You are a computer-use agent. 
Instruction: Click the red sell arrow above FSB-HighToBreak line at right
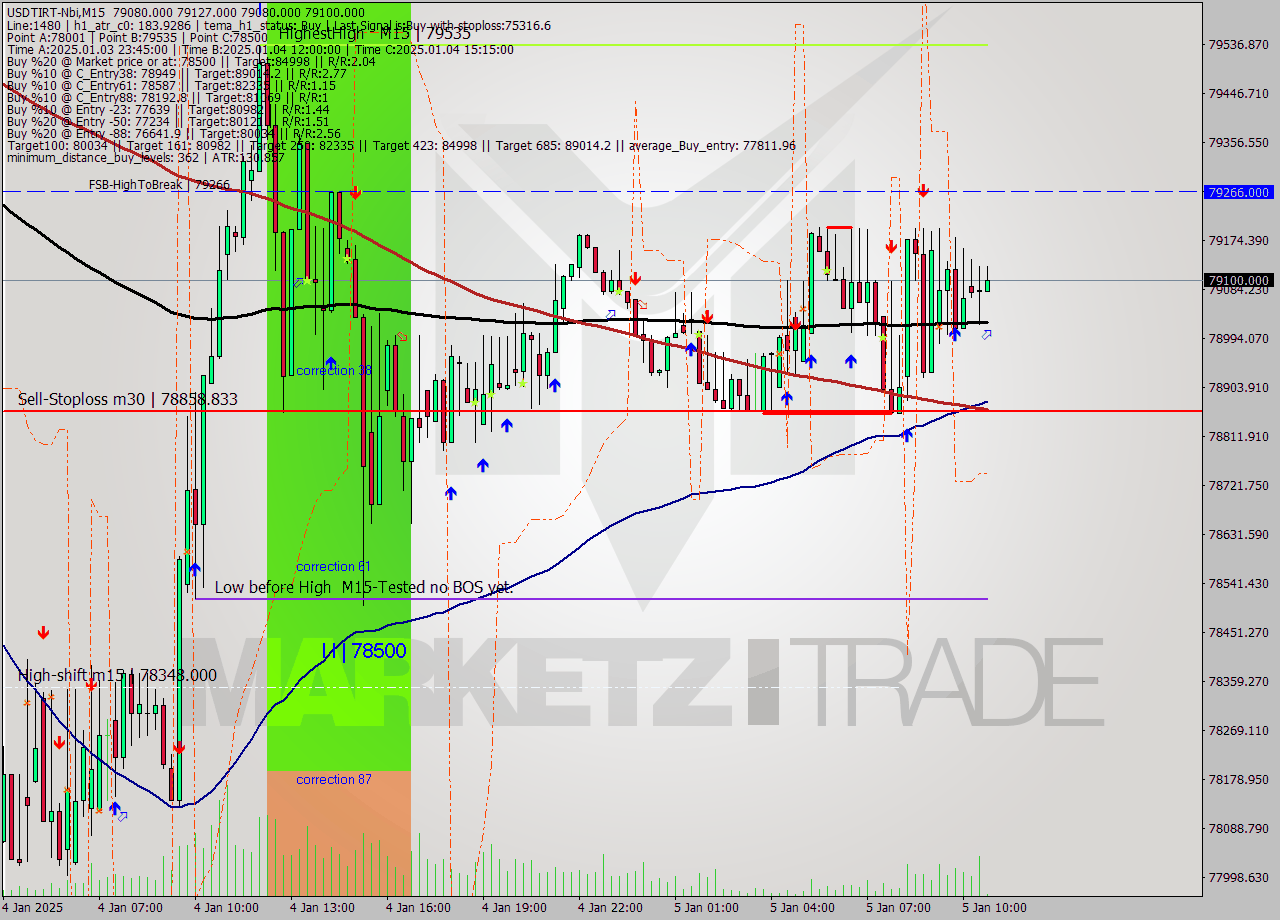coord(923,189)
